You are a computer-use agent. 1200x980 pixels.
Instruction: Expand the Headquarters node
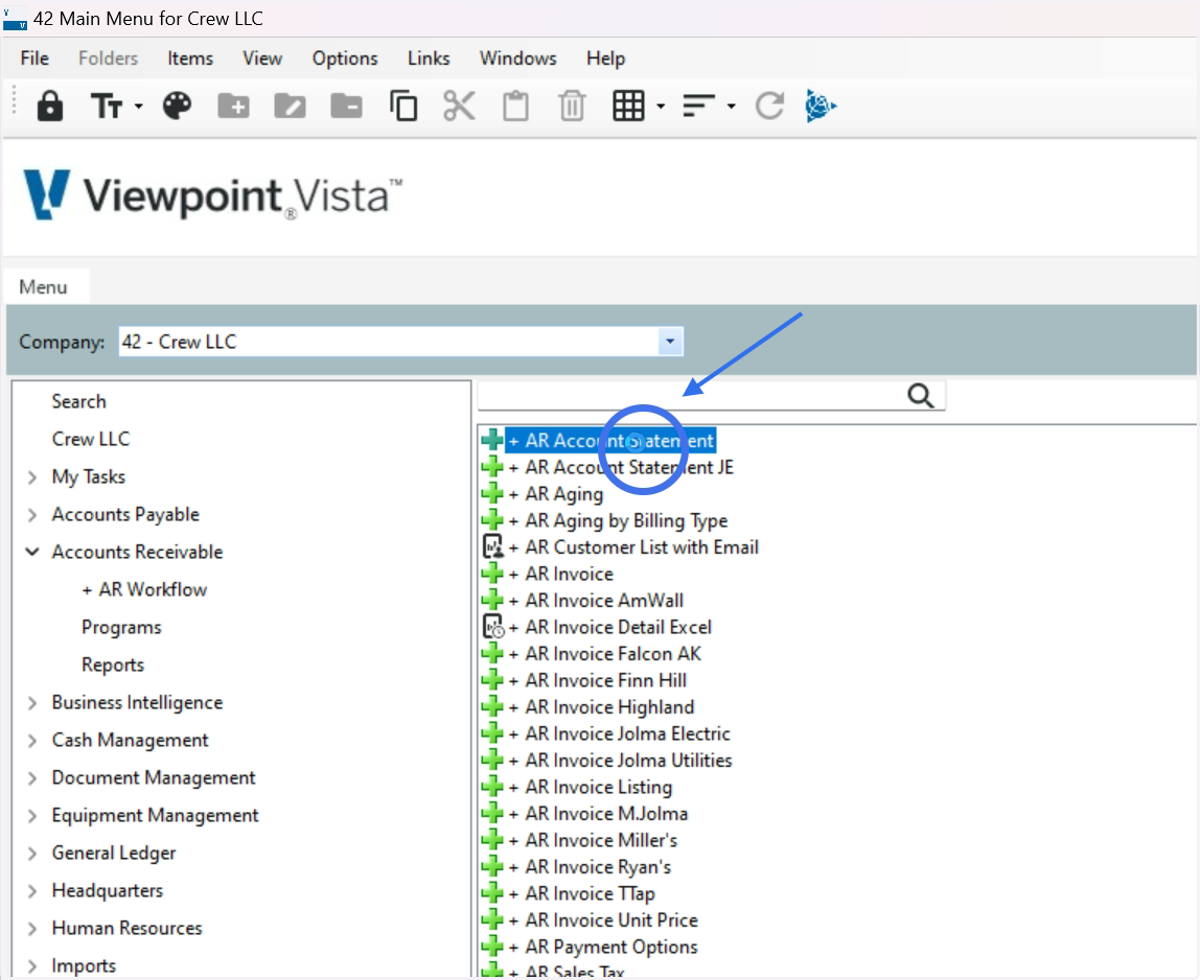[33, 892]
